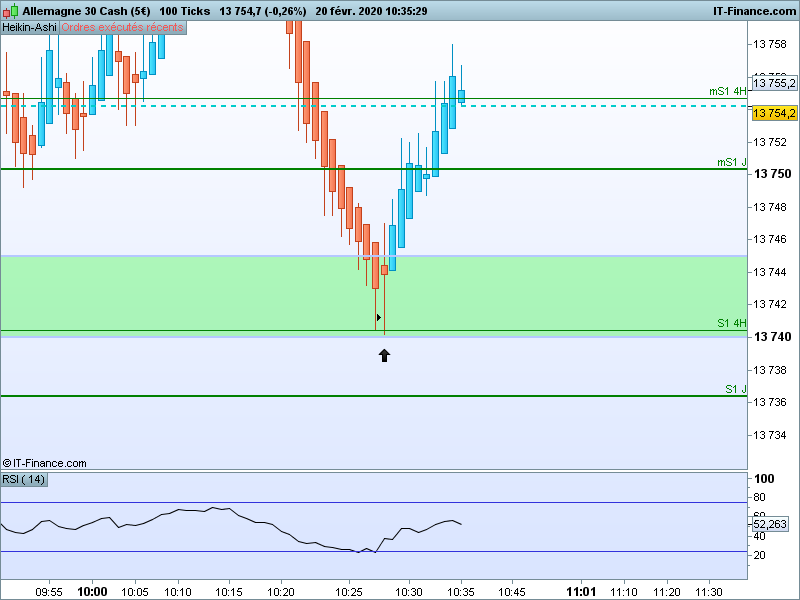Click the 13 734 price axis label
This screenshot has width=800, height=600.
coord(770,435)
